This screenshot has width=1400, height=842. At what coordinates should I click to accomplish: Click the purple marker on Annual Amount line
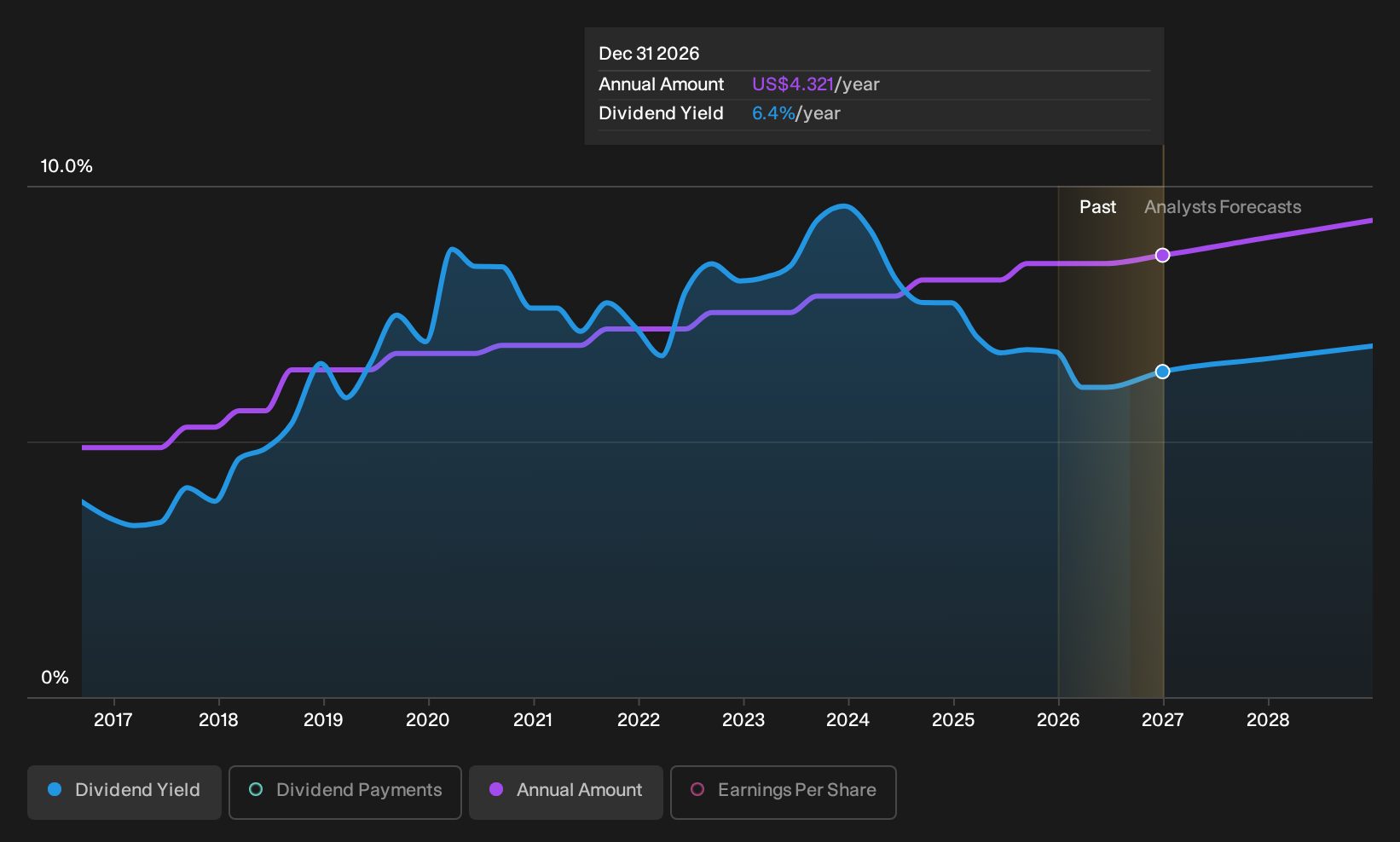click(x=1162, y=255)
